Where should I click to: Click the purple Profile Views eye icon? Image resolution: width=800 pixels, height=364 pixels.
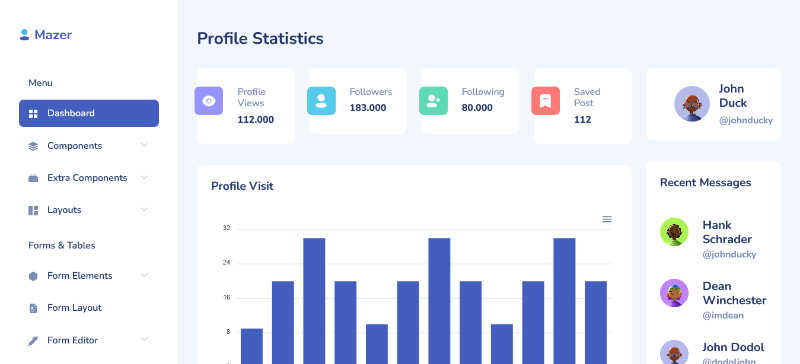point(209,101)
